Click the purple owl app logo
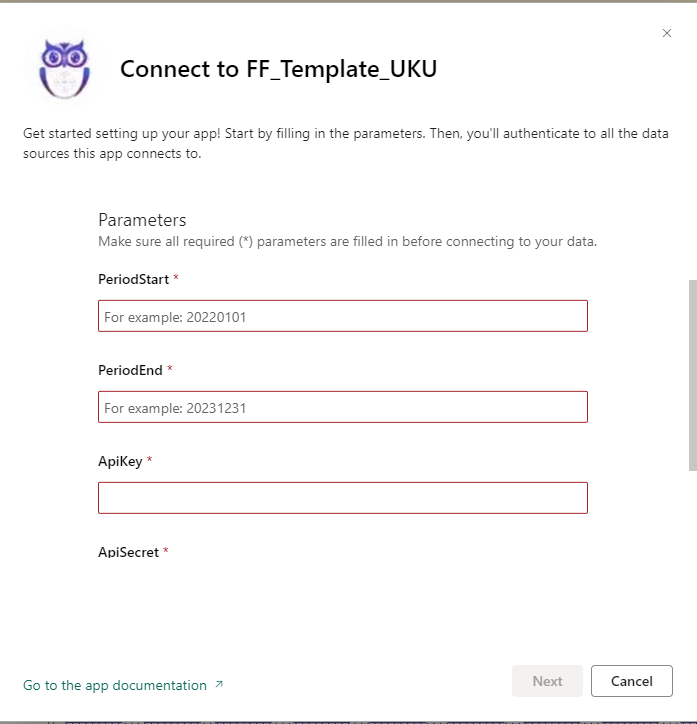The image size is (697, 724). tap(64, 69)
